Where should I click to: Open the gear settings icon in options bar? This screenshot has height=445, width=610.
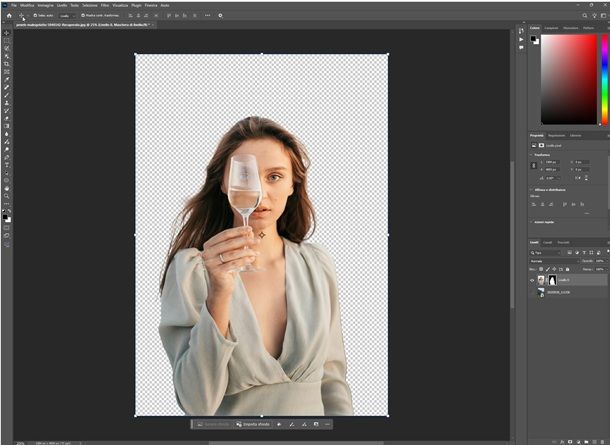click(x=220, y=15)
